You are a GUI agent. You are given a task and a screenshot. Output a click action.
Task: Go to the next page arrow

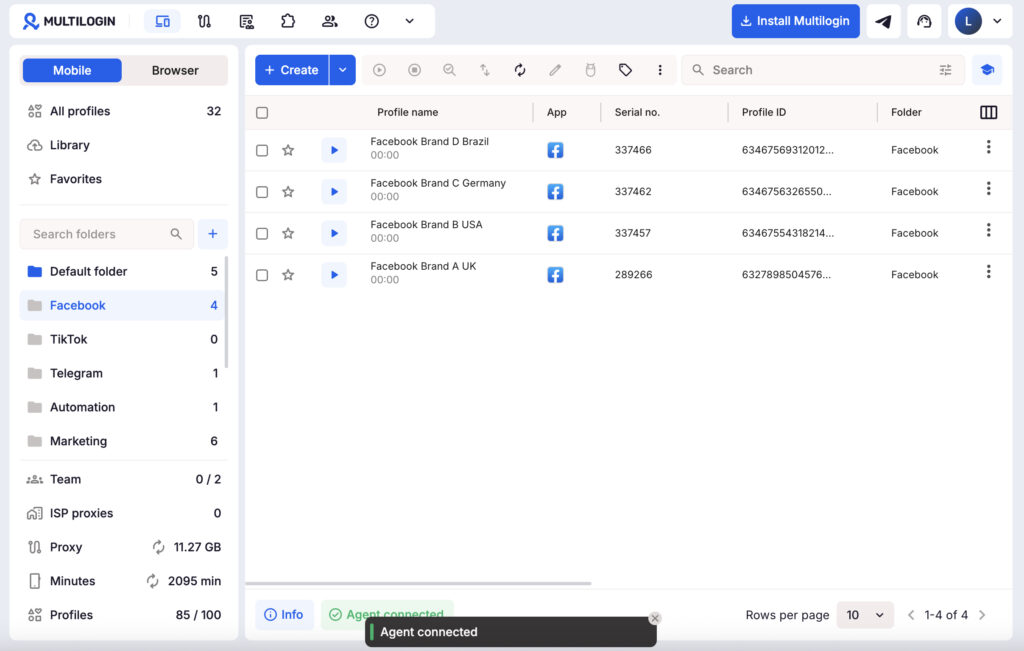[x=982, y=615]
